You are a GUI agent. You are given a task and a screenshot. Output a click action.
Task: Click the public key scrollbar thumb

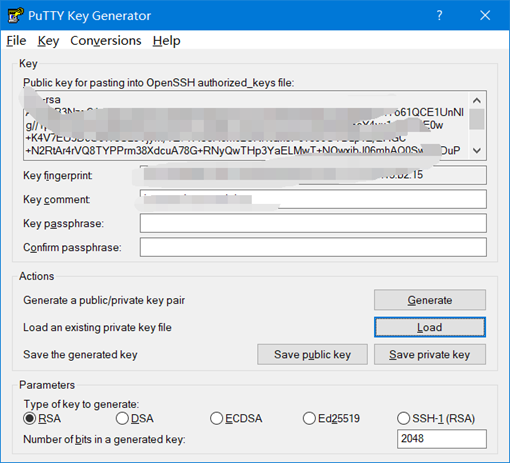(x=477, y=119)
